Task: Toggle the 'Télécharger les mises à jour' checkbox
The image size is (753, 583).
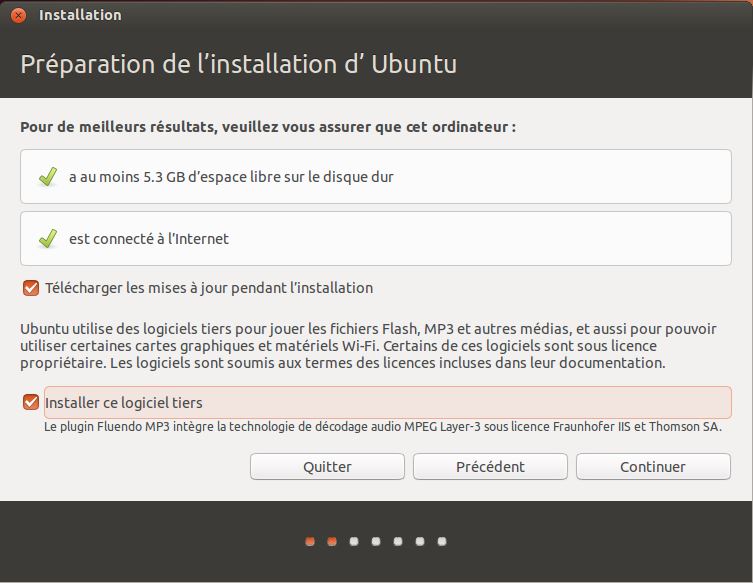Action: click(x=31, y=288)
